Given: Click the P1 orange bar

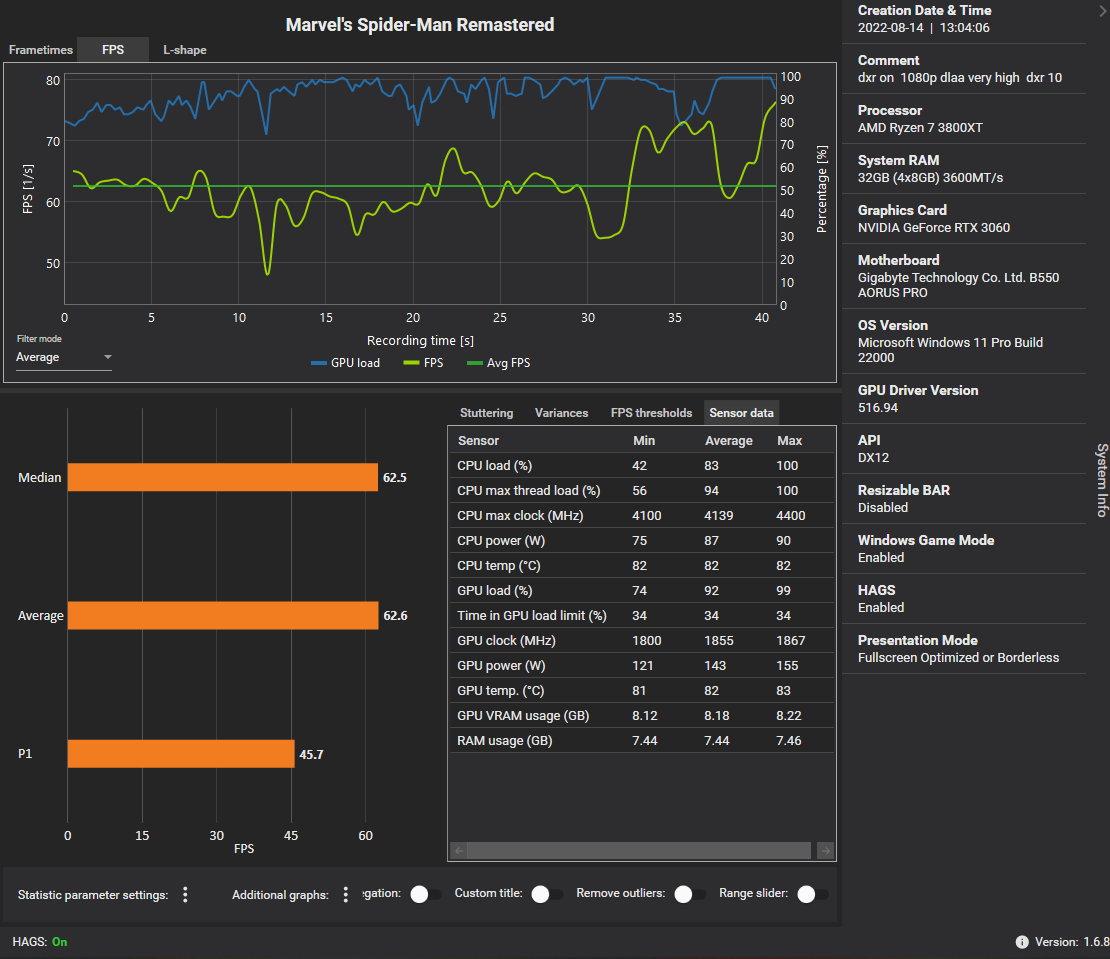Looking at the screenshot, I should [x=181, y=754].
